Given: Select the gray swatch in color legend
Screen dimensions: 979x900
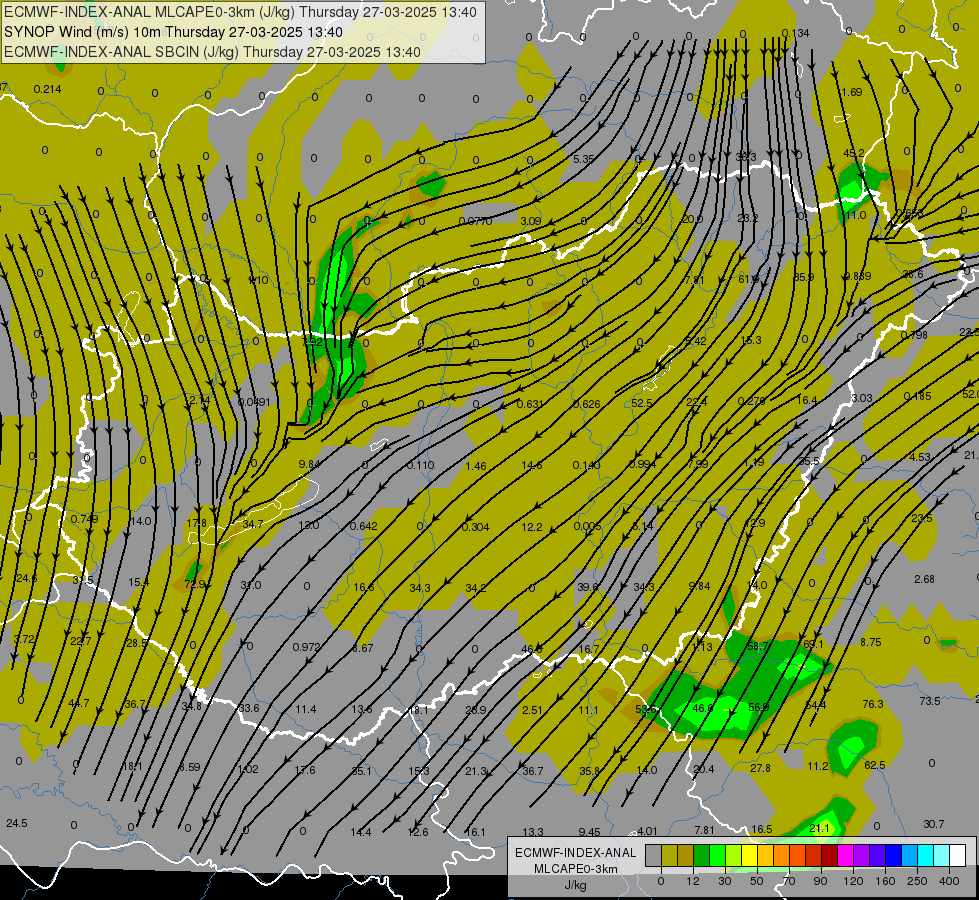Looking at the screenshot, I should (653, 855).
